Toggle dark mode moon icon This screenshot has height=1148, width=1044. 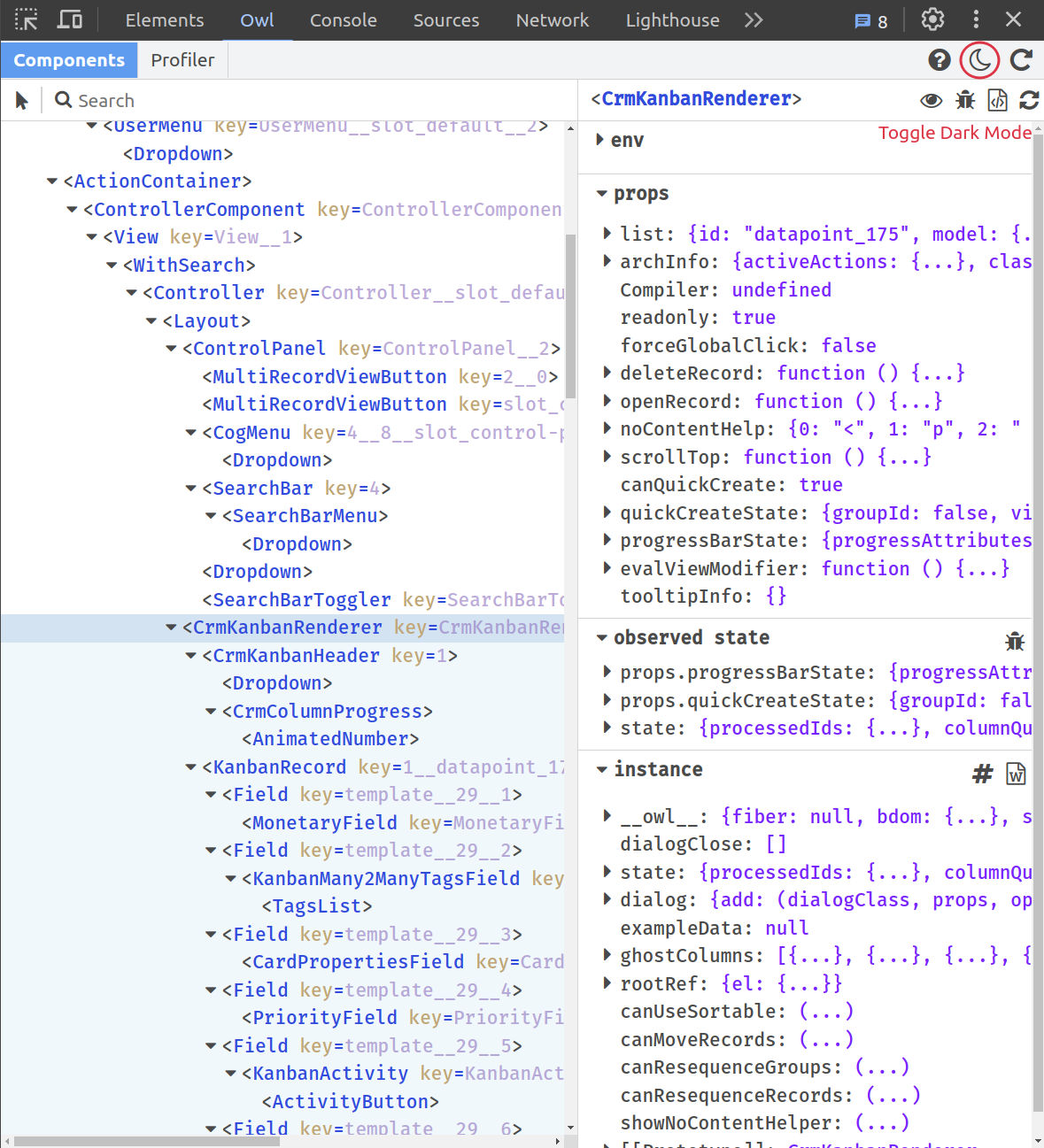979,60
